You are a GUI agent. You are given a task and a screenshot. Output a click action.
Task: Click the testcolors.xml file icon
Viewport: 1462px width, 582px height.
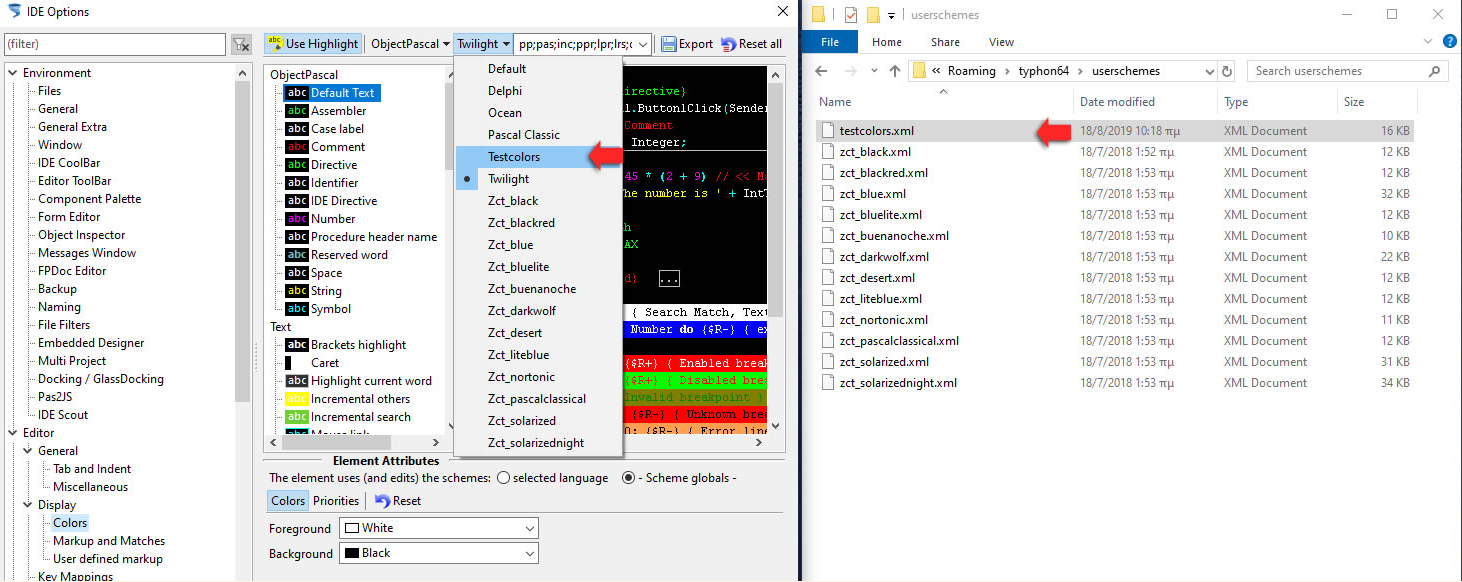click(x=826, y=131)
